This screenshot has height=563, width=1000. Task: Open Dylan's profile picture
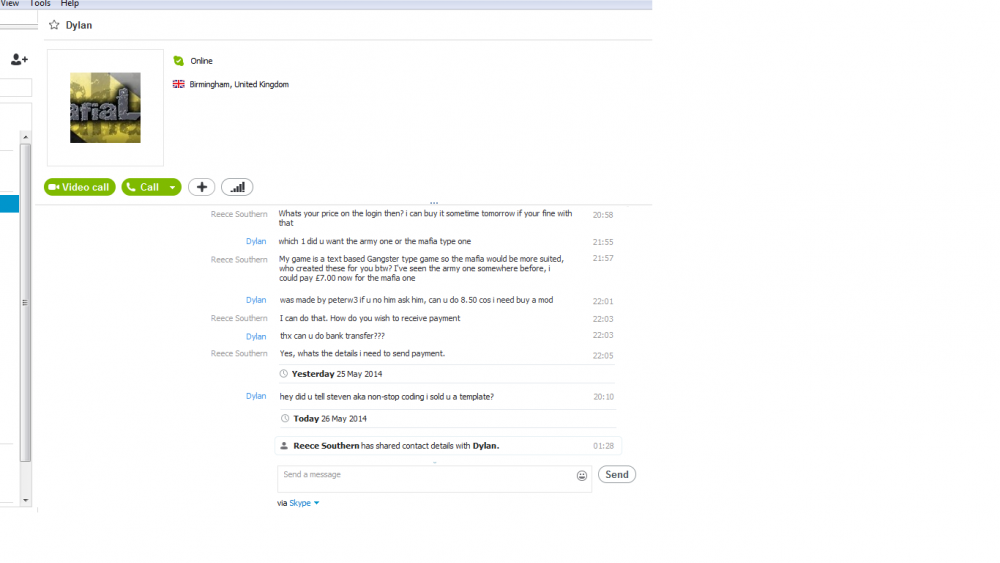(x=105, y=108)
